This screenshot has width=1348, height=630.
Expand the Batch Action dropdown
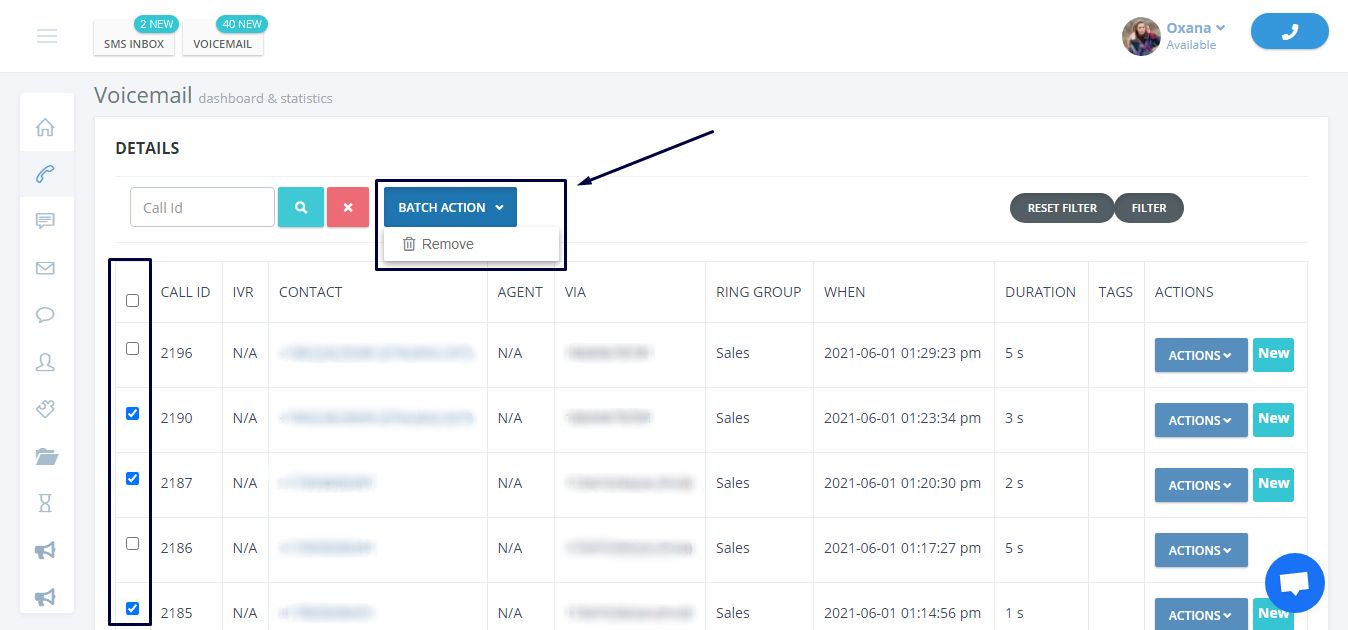450,208
